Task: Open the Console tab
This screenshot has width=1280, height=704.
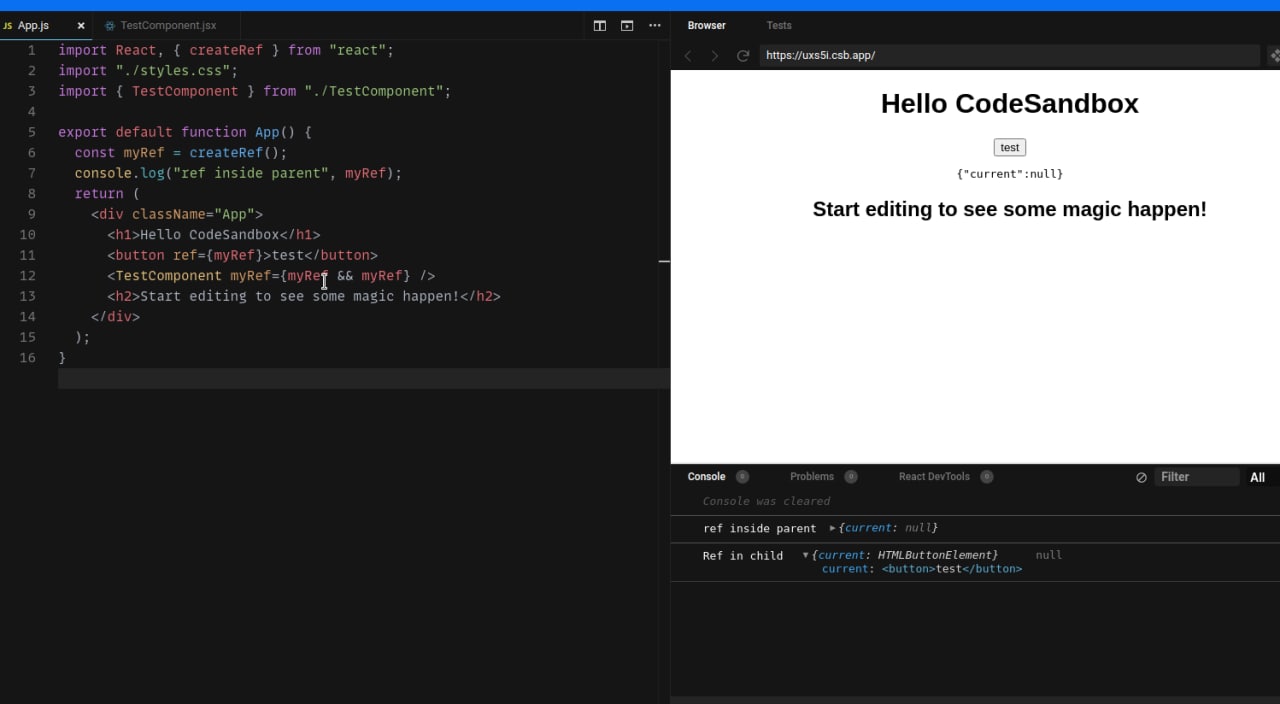Action: pos(706,477)
